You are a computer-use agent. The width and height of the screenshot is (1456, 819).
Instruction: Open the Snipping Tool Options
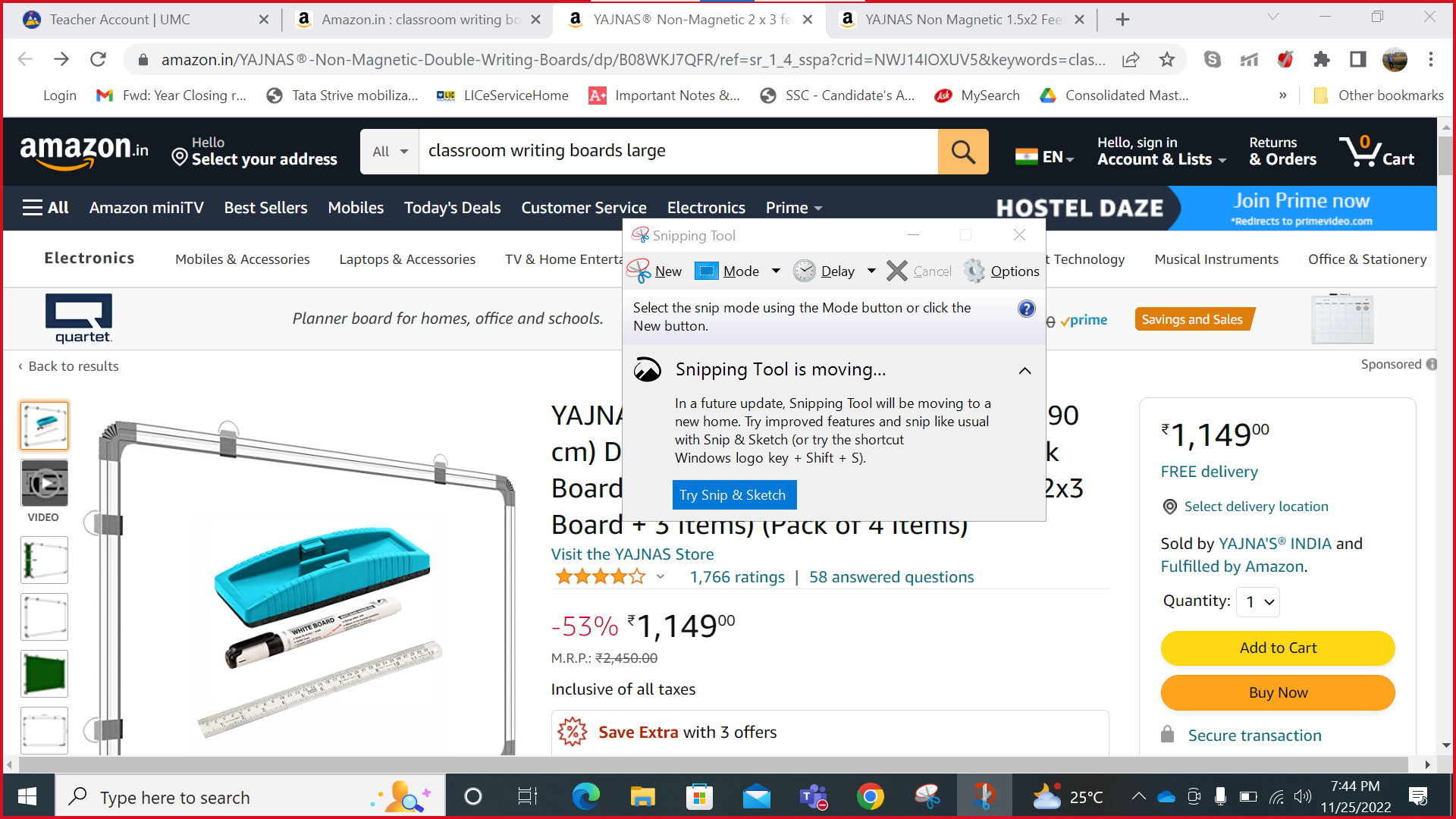coord(1002,271)
